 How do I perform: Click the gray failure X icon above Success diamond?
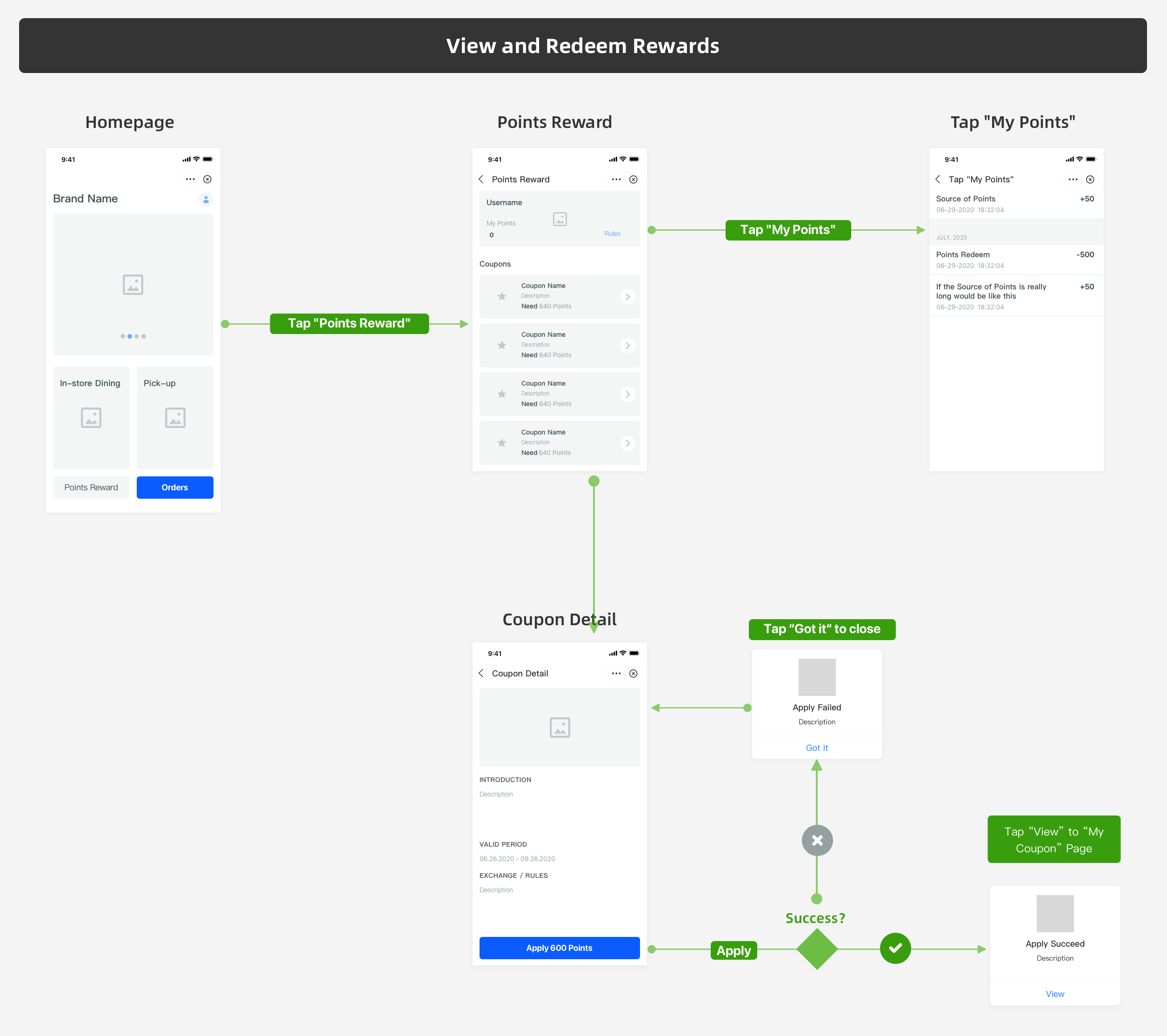816,840
